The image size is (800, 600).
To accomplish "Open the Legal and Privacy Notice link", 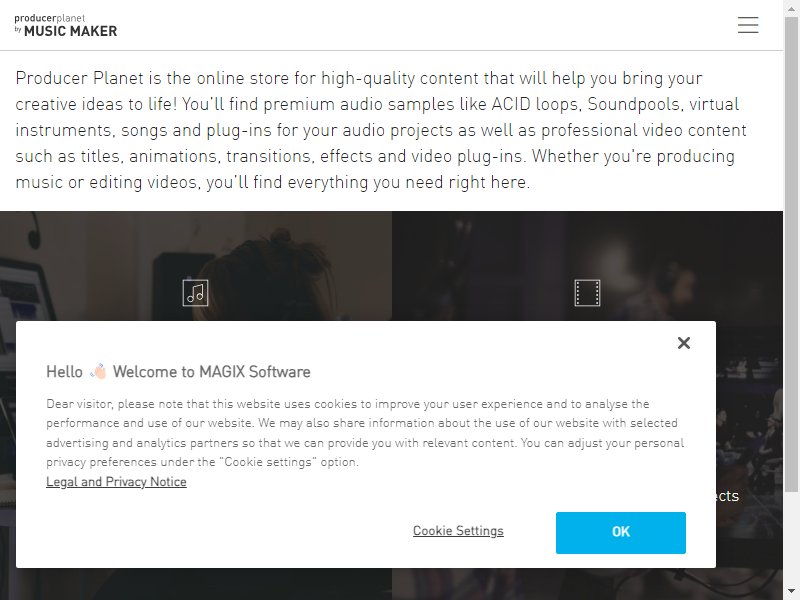I will pyautogui.click(x=116, y=482).
